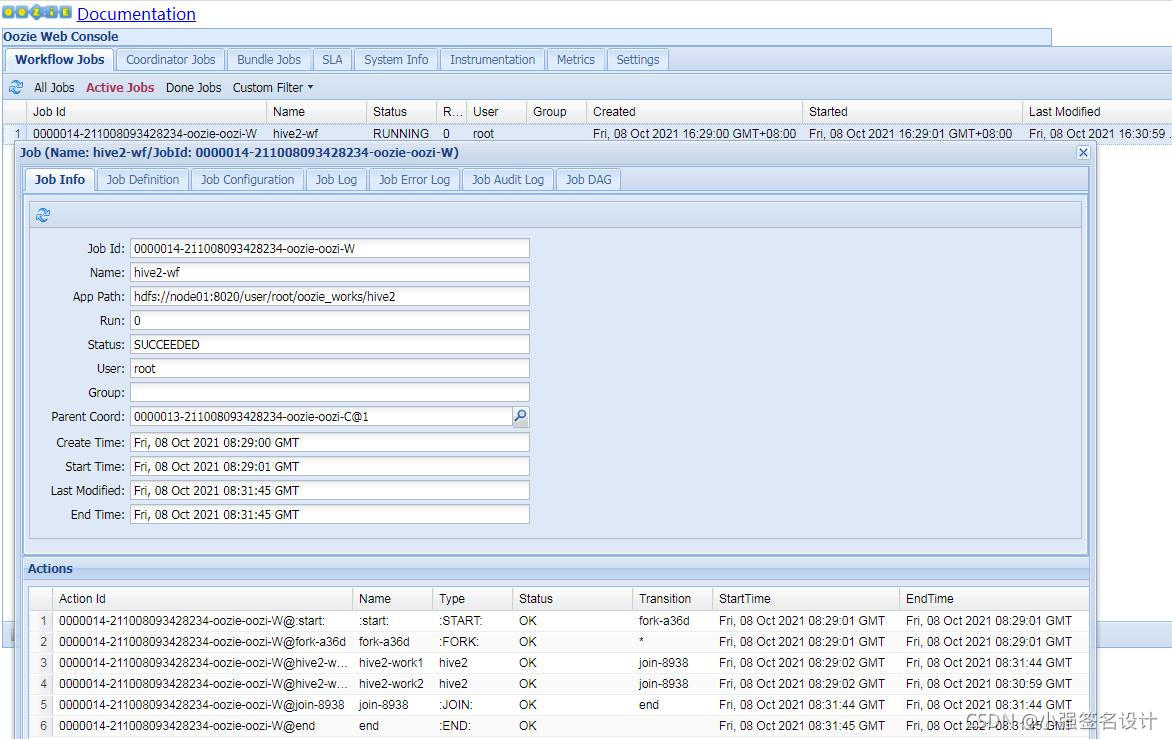Click the empty Group field
The width and height of the screenshot is (1172, 739).
point(330,392)
